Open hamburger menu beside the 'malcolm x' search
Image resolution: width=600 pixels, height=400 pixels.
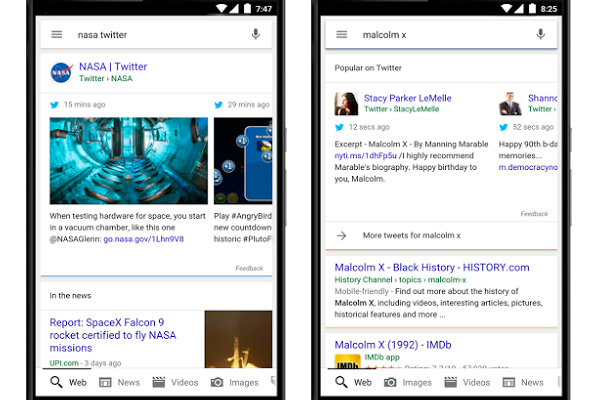[341, 34]
